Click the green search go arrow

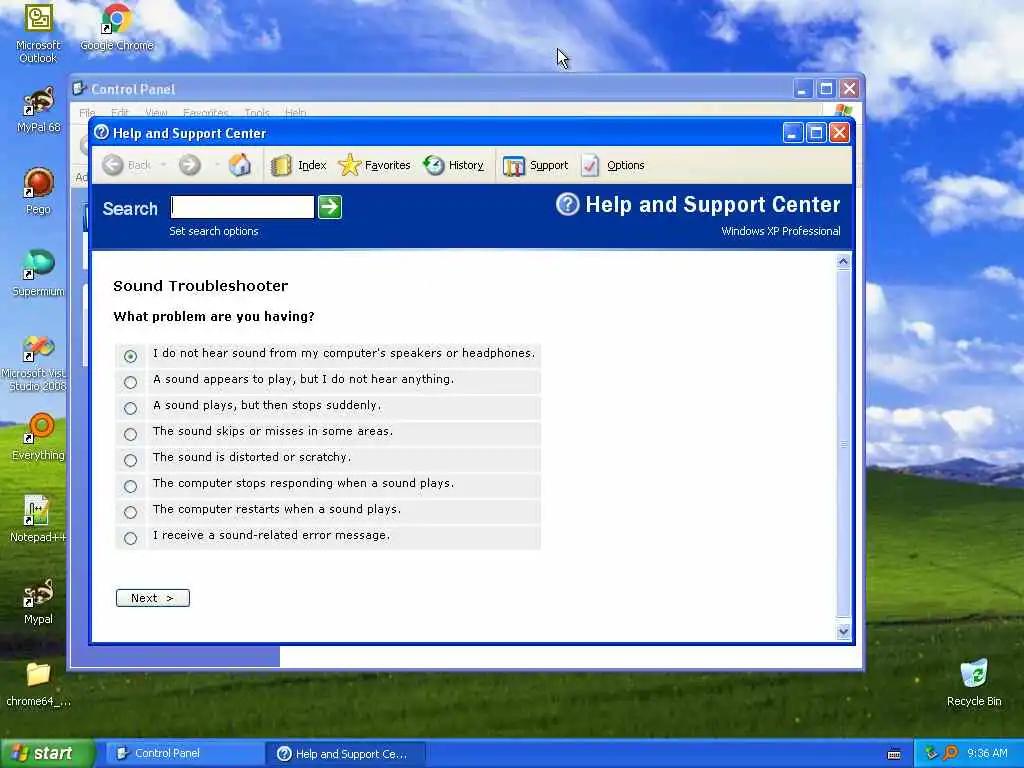(x=330, y=207)
